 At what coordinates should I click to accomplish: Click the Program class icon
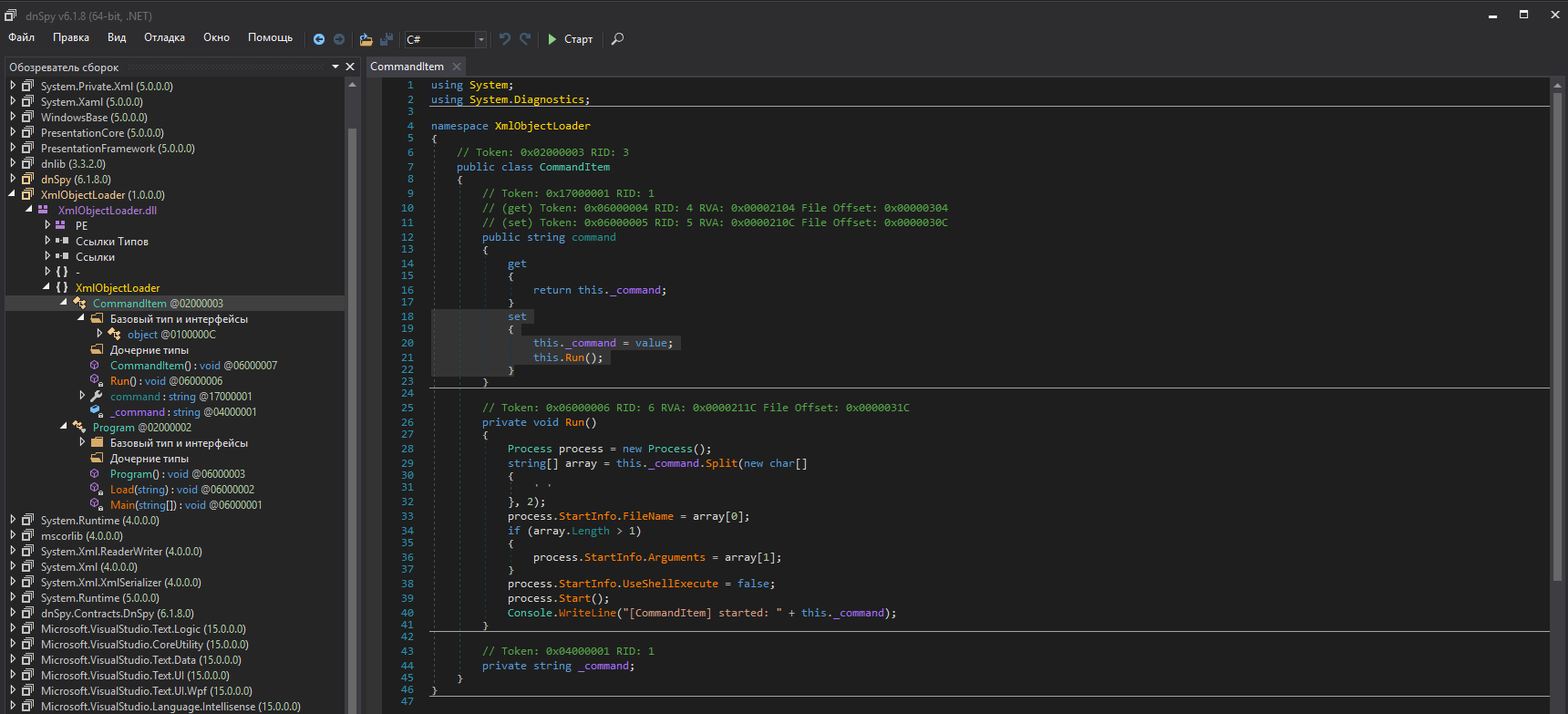(79, 427)
